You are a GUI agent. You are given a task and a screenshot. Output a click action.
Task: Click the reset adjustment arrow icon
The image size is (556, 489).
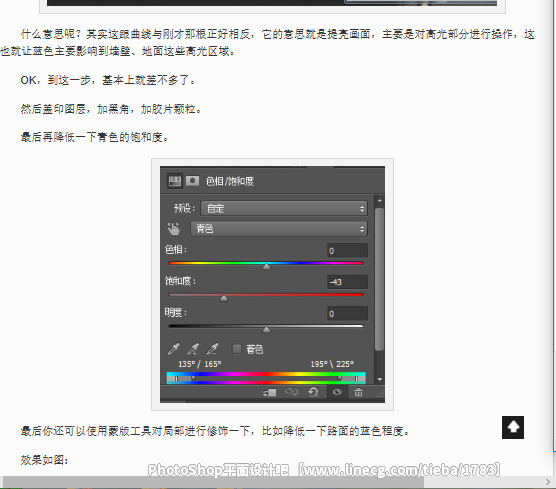[313, 392]
